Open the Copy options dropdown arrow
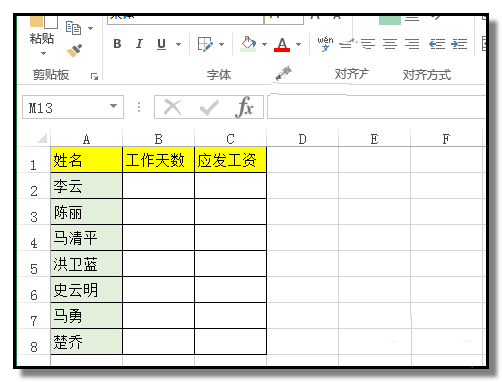The height and width of the screenshot is (382, 502). point(90,28)
